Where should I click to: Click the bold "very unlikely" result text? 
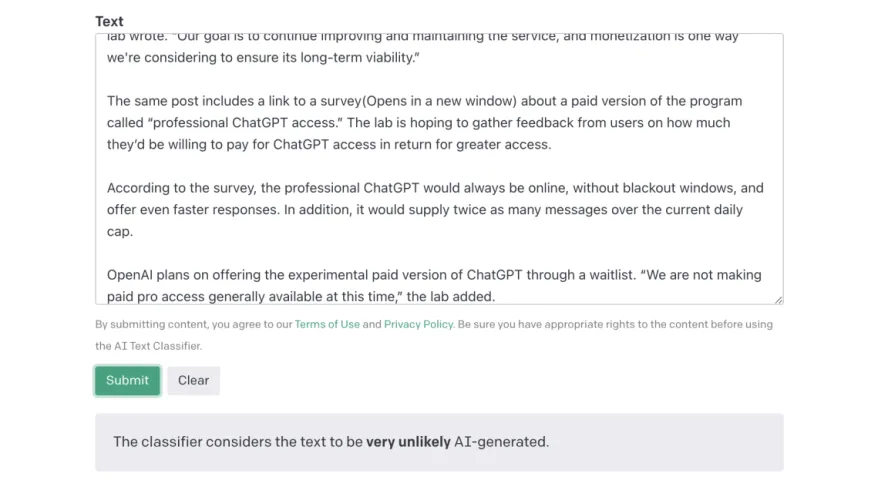click(x=408, y=441)
